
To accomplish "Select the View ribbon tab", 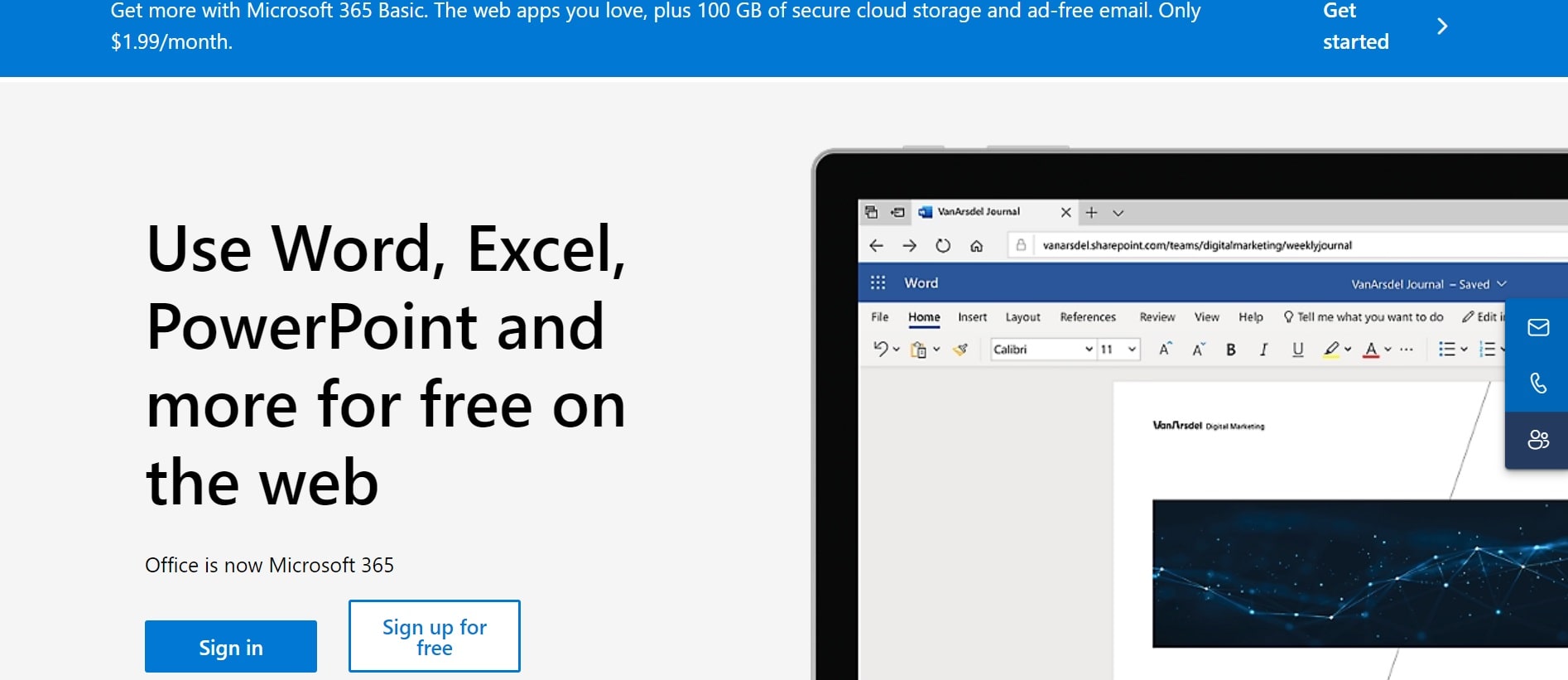I will [x=1207, y=316].
